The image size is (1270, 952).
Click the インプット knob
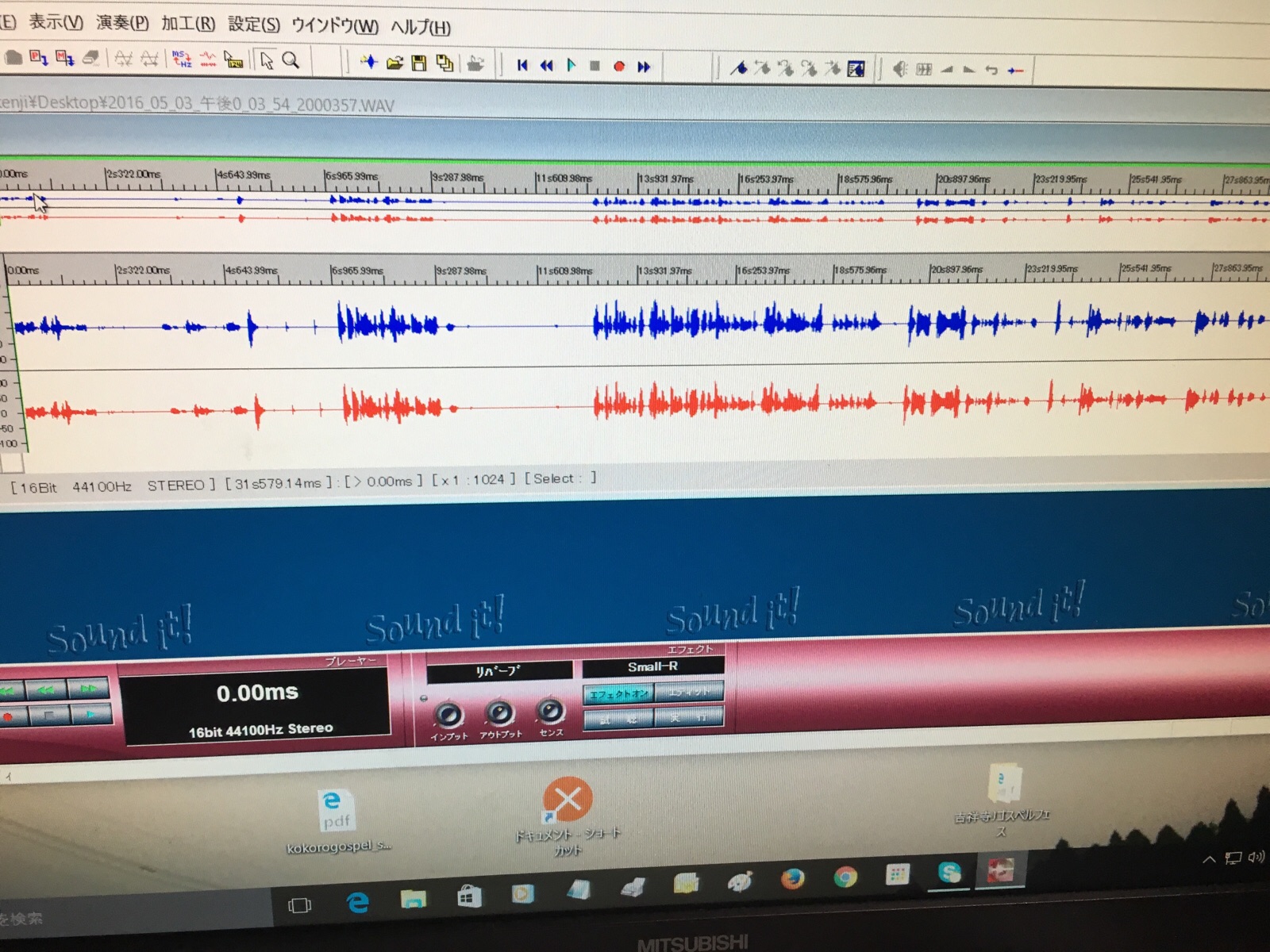click(449, 715)
